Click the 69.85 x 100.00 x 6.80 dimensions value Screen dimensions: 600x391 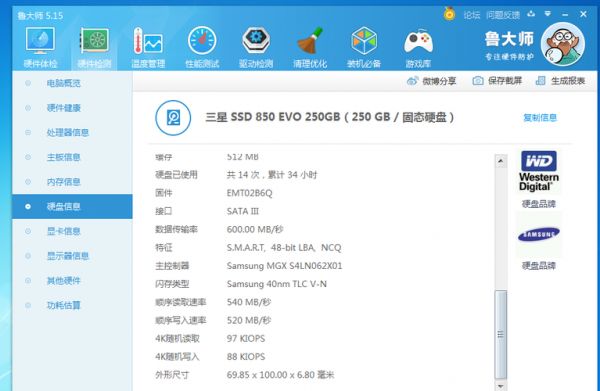pos(280,375)
